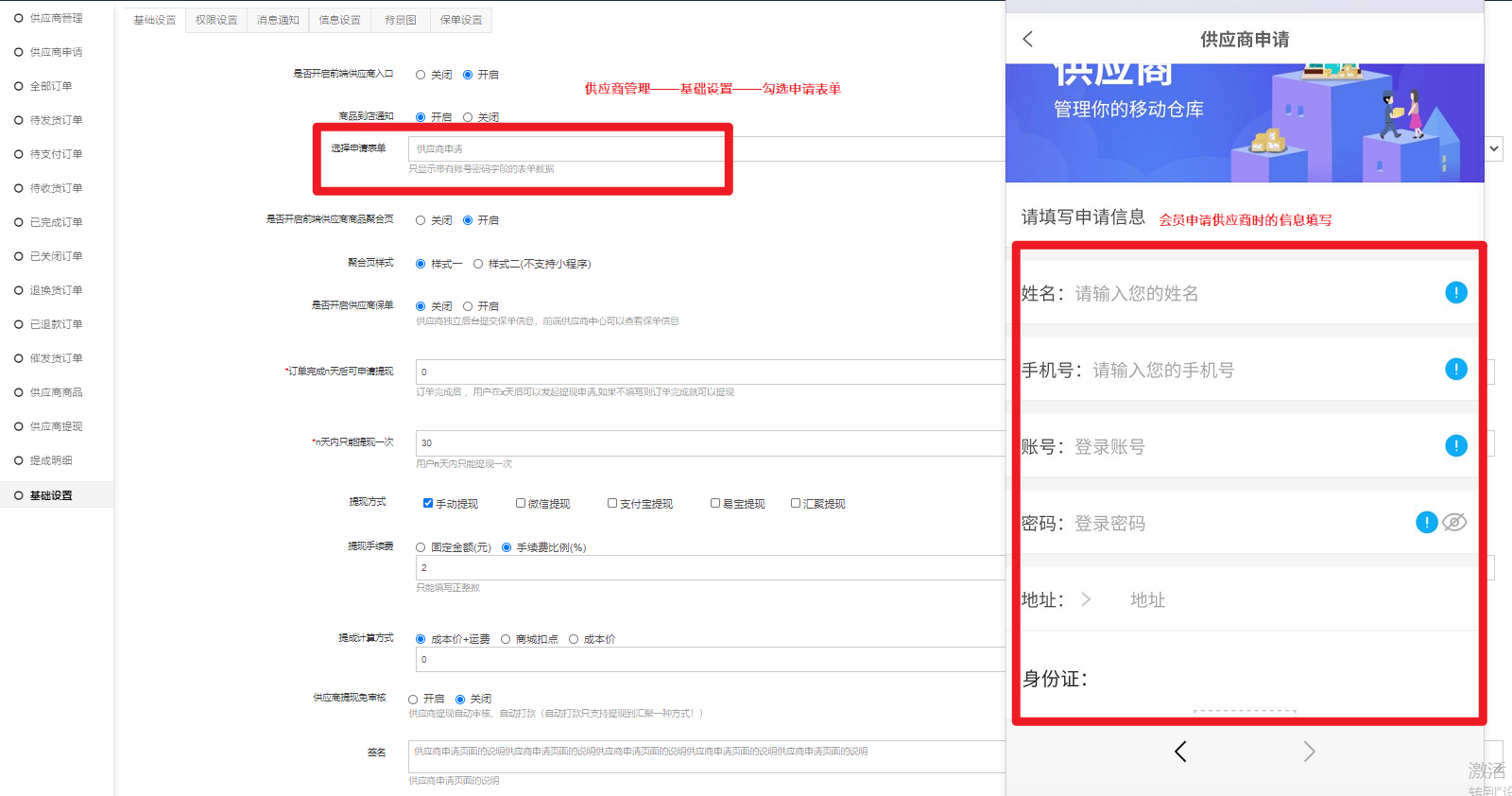Image resolution: width=1512 pixels, height=796 pixels.
Task: Toggle the 手动提现 checkbox
Action: (428, 503)
